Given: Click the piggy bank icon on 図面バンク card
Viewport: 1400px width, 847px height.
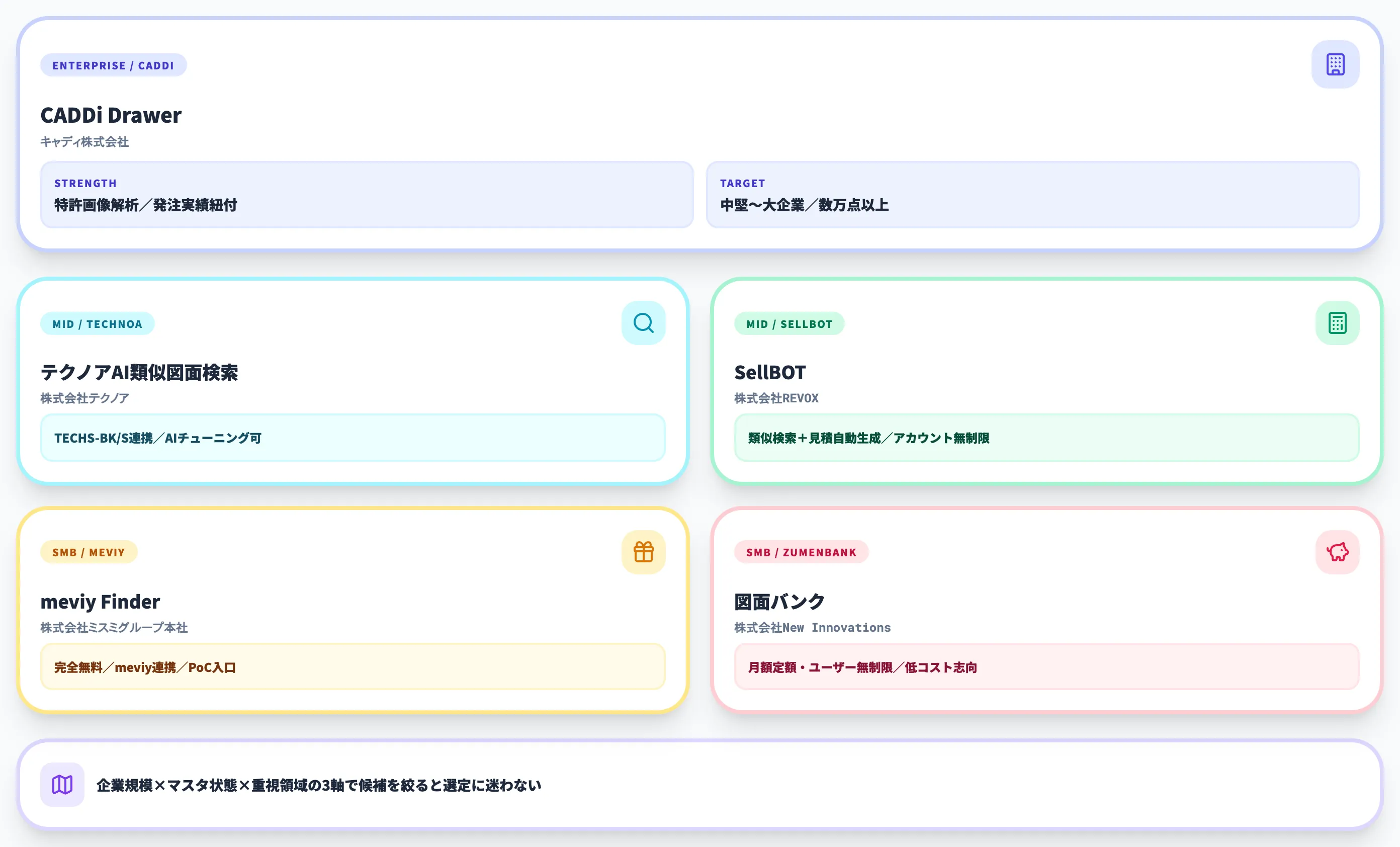Looking at the screenshot, I should pyautogui.click(x=1337, y=552).
